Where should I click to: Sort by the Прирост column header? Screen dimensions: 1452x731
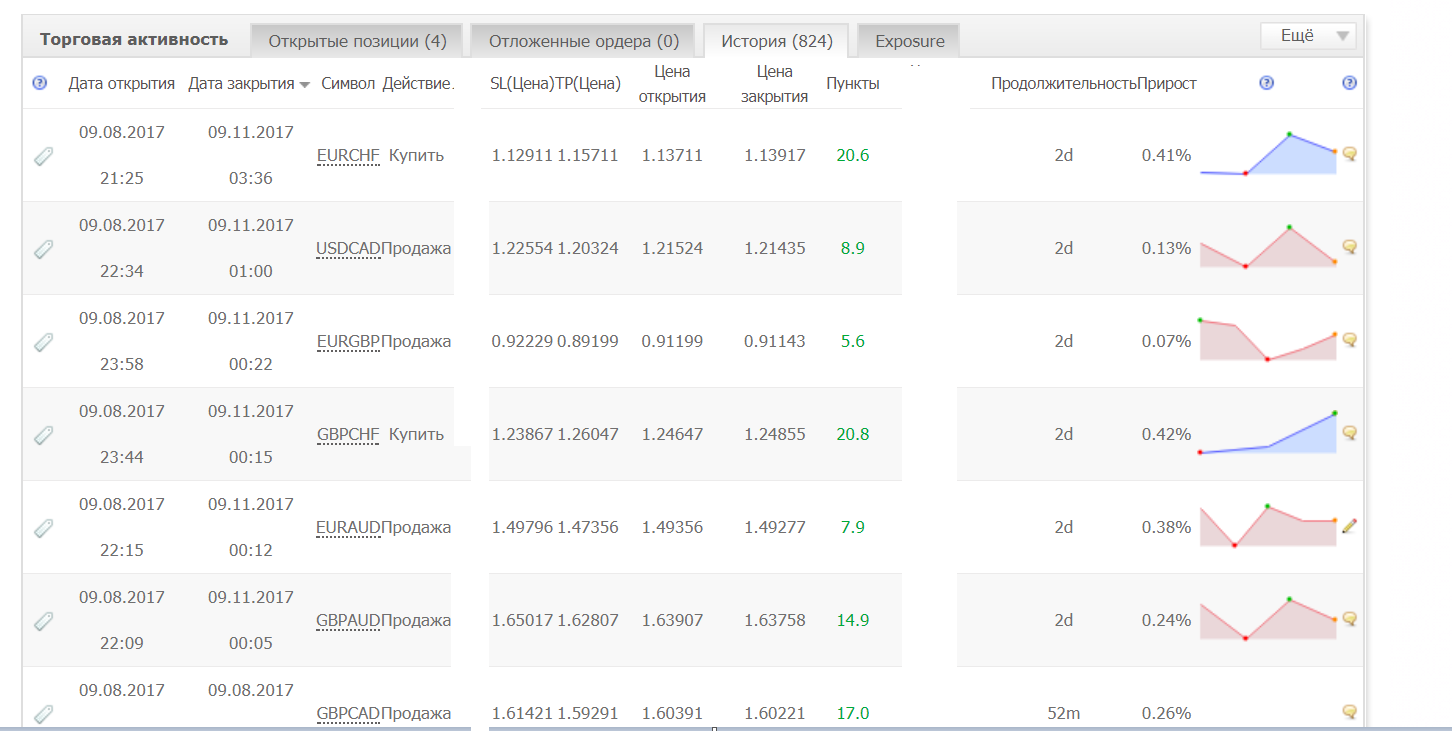(x=1167, y=84)
